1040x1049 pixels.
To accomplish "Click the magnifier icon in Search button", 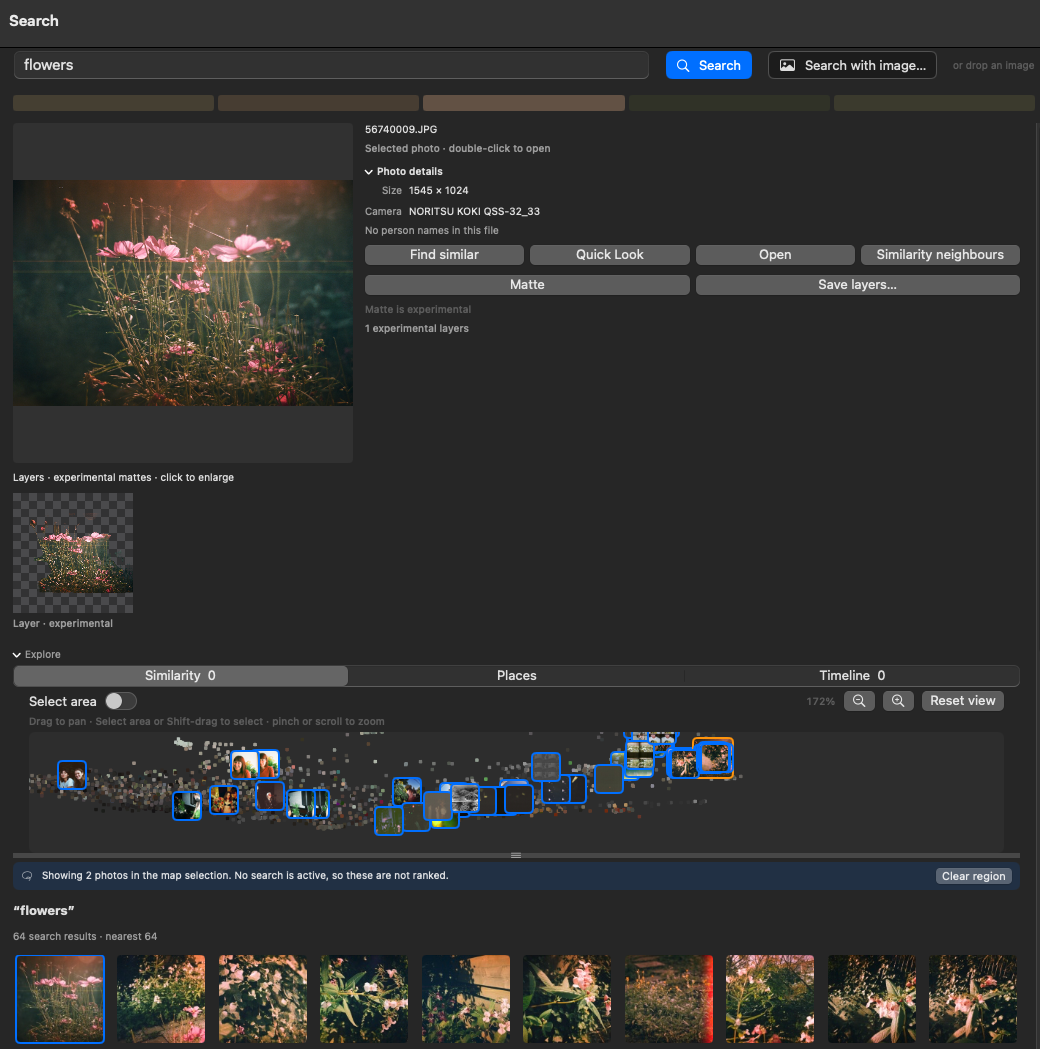I will tap(683, 66).
